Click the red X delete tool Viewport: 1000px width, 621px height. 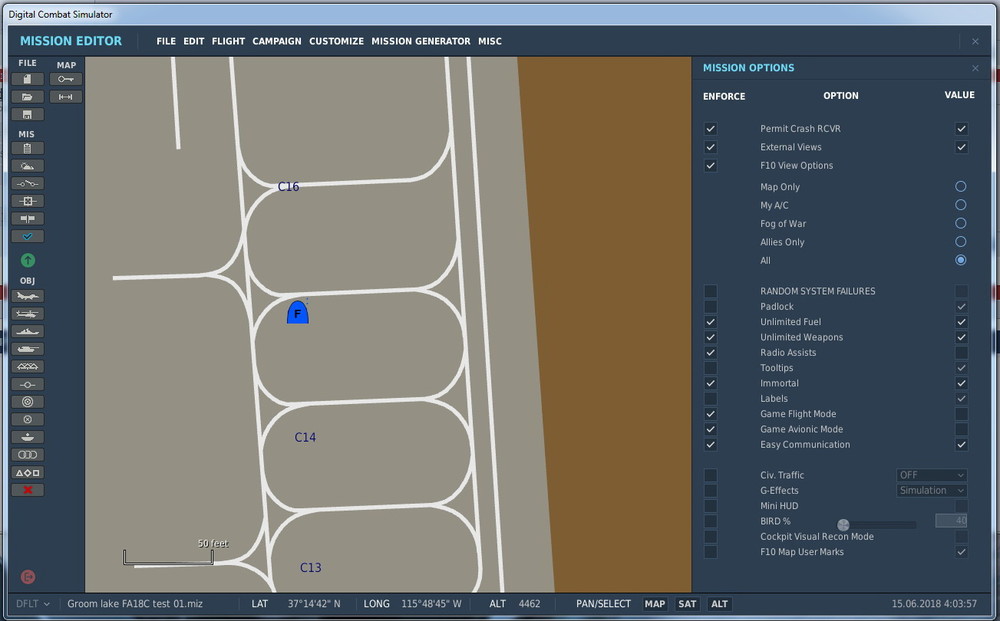pyautogui.click(x=27, y=490)
